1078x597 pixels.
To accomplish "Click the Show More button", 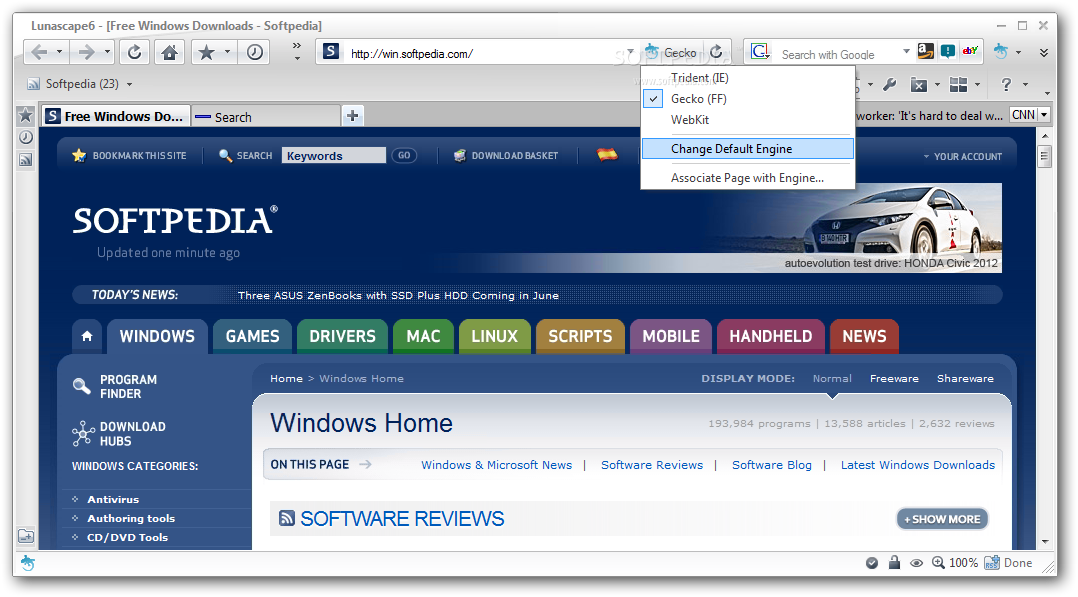I will (x=942, y=519).
